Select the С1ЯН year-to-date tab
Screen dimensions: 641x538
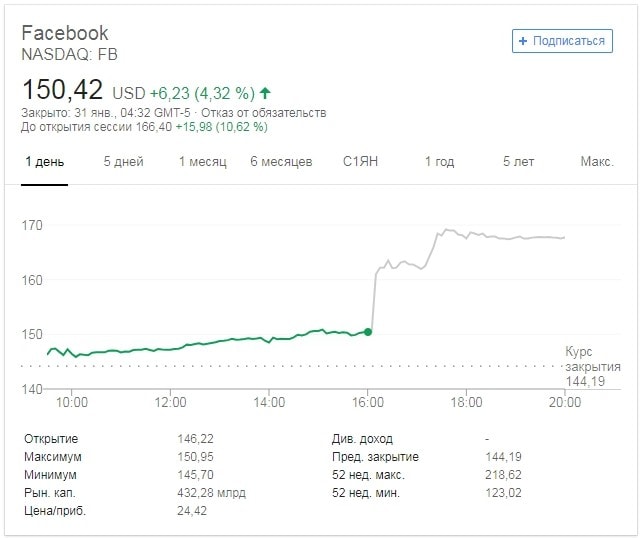point(360,162)
